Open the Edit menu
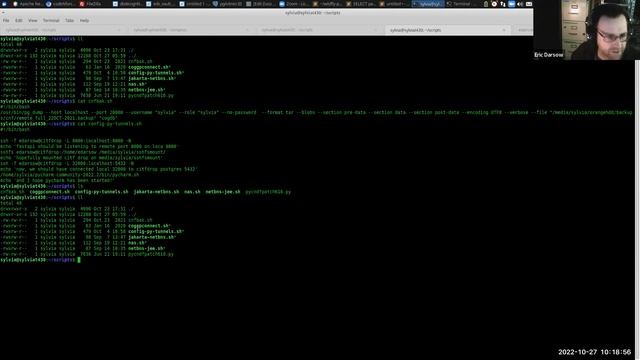The height and width of the screenshot is (360, 640). pos(19,20)
